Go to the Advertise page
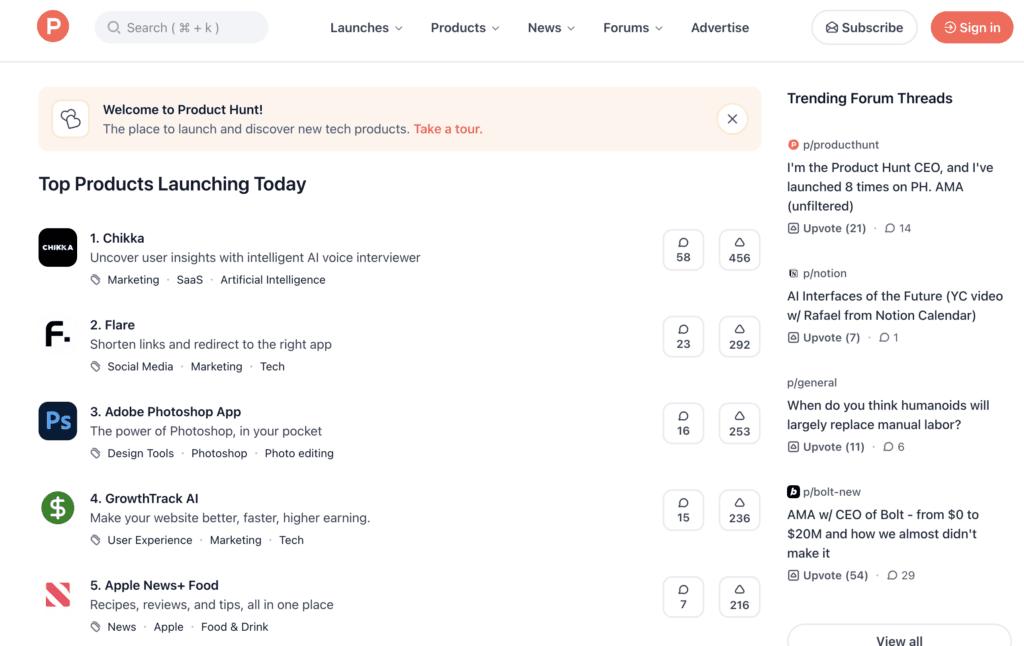 [719, 28]
